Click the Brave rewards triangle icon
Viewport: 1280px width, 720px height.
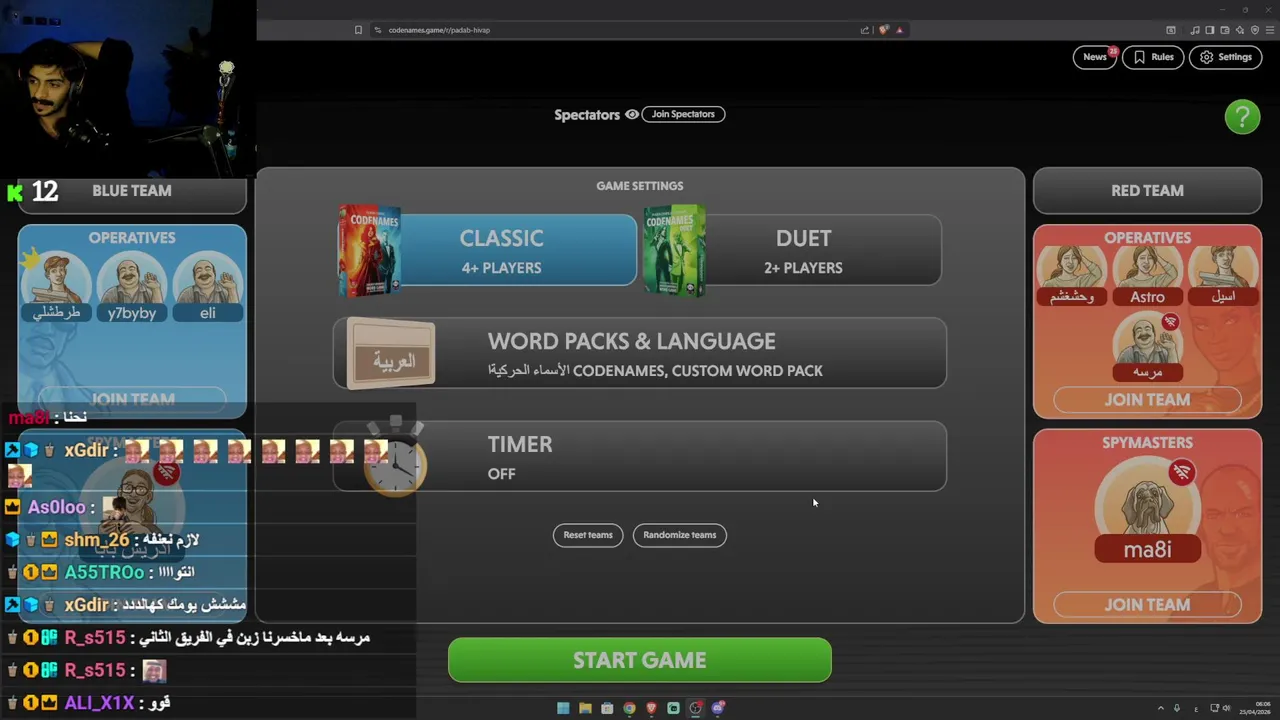click(x=899, y=30)
